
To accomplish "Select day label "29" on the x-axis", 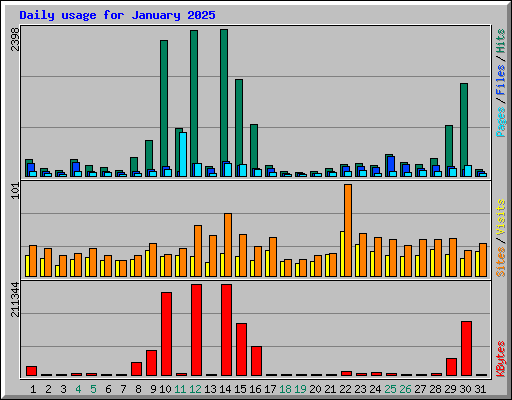I will tap(450, 389).
